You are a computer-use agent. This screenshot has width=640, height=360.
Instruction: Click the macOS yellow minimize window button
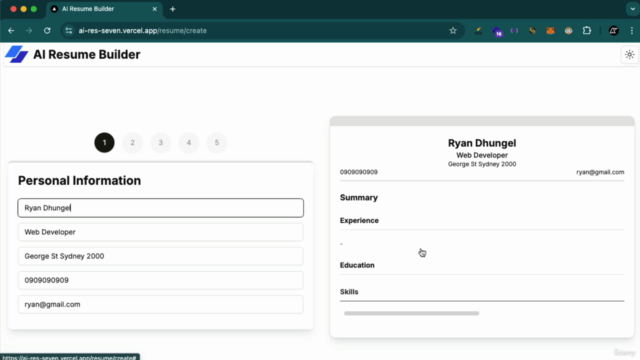(24, 9)
